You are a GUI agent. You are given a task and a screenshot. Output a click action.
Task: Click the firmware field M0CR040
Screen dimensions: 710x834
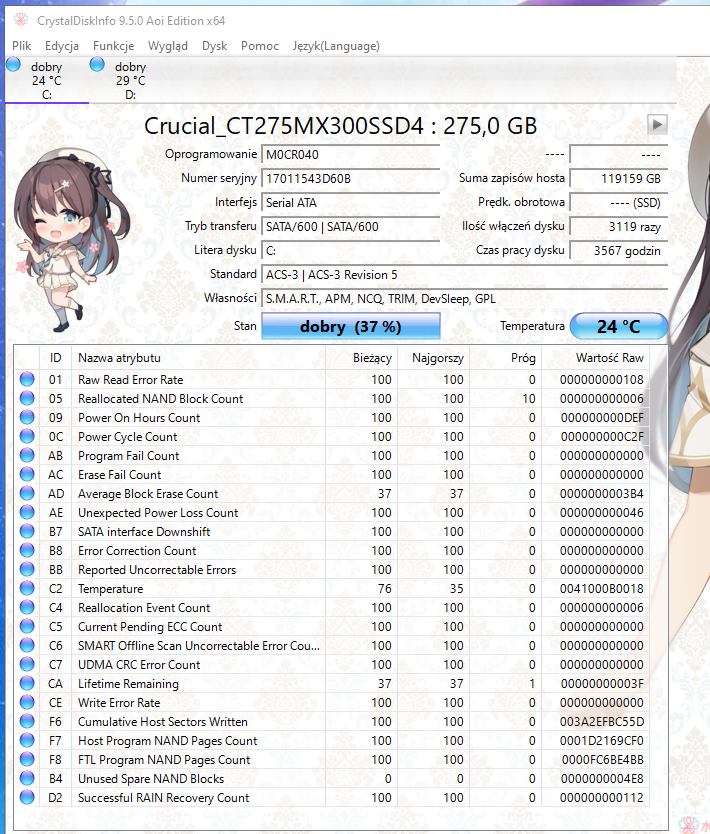350,155
